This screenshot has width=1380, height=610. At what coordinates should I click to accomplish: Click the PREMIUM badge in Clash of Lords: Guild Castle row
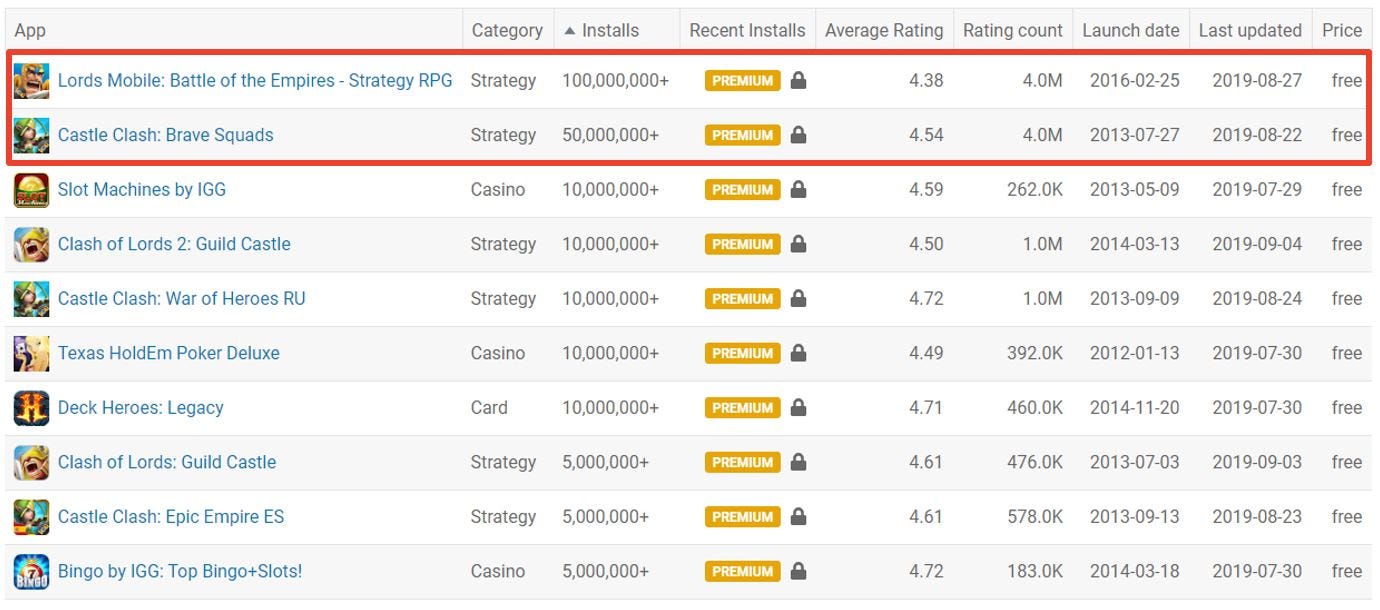pyautogui.click(x=742, y=461)
